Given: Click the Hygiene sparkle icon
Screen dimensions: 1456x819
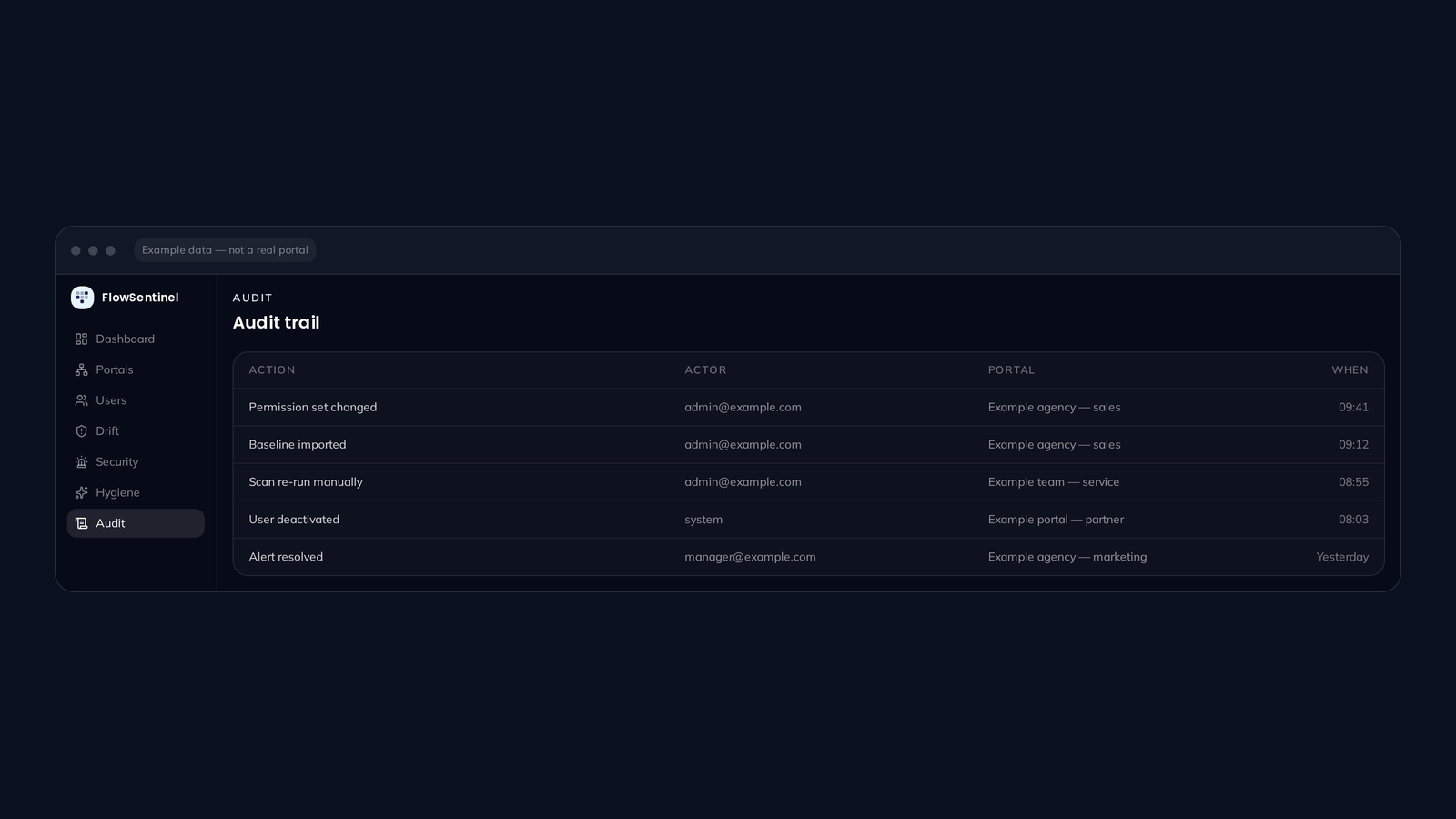Looking at the screenshot, I should coord(81,492).
